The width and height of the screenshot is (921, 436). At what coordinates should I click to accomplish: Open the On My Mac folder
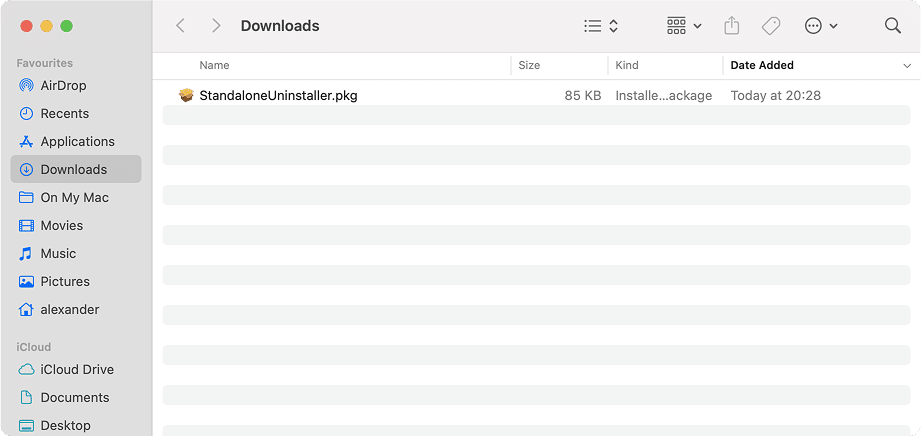[76, 197]
